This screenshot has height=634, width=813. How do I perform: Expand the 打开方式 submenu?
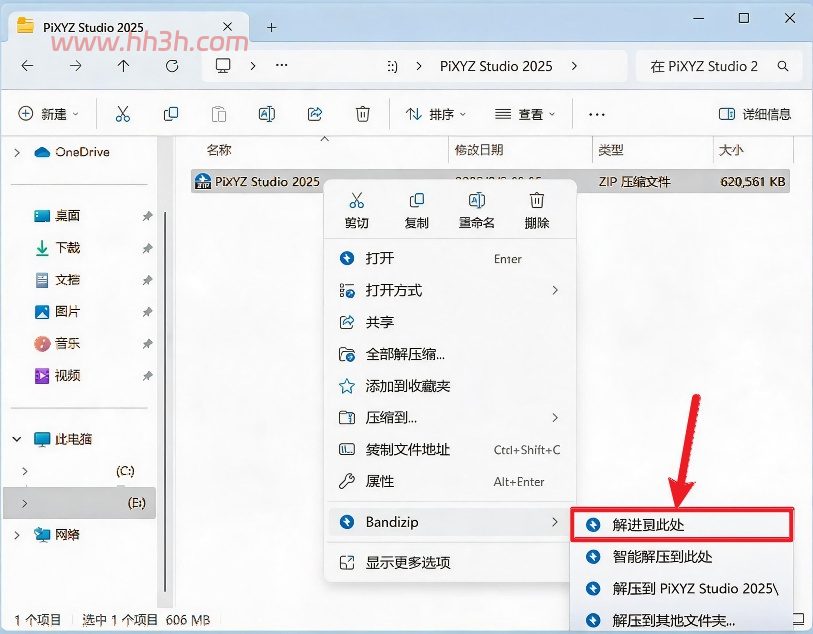[450, 290]
